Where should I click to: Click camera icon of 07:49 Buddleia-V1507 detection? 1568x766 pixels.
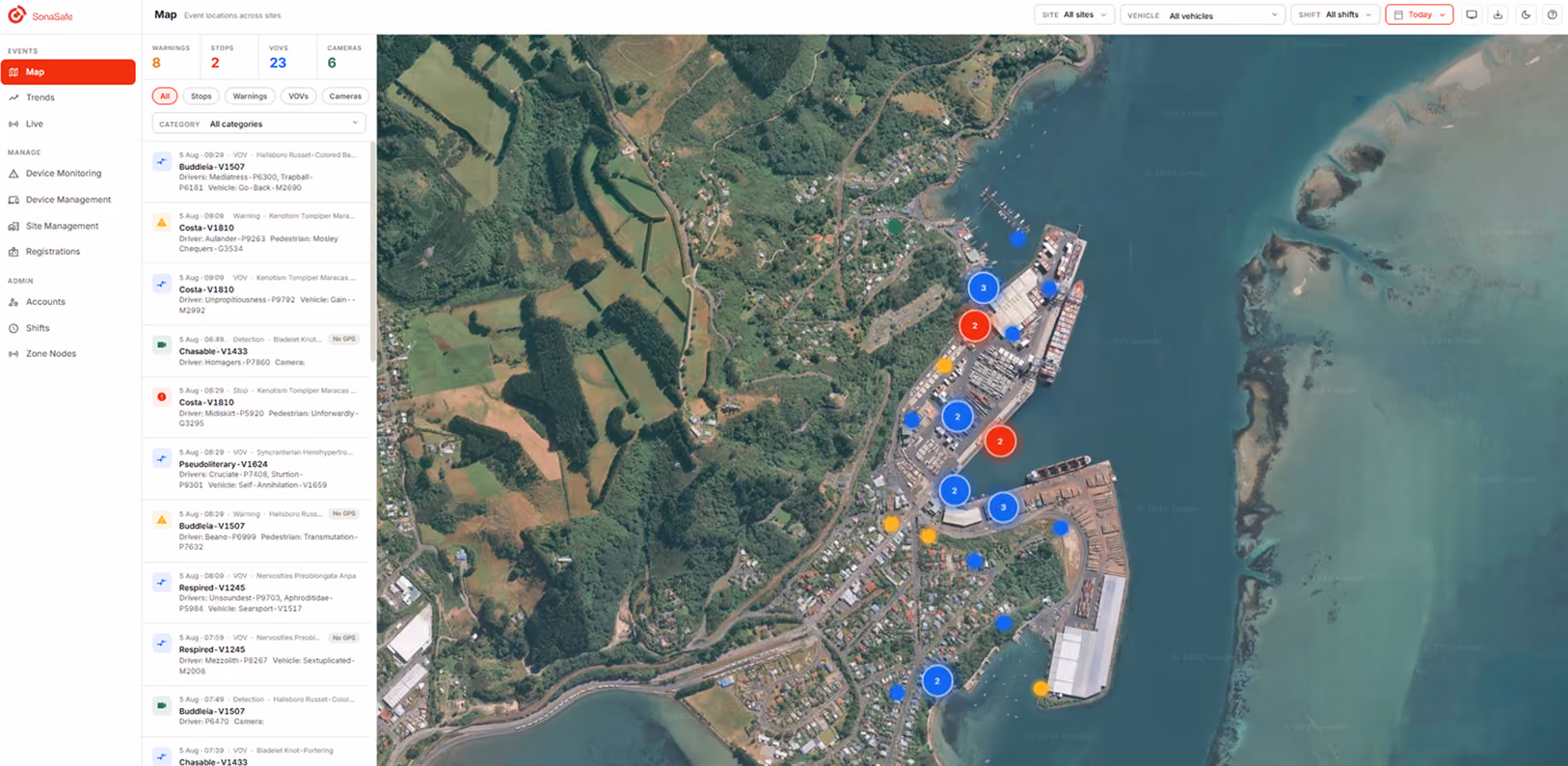coord(162,705)
